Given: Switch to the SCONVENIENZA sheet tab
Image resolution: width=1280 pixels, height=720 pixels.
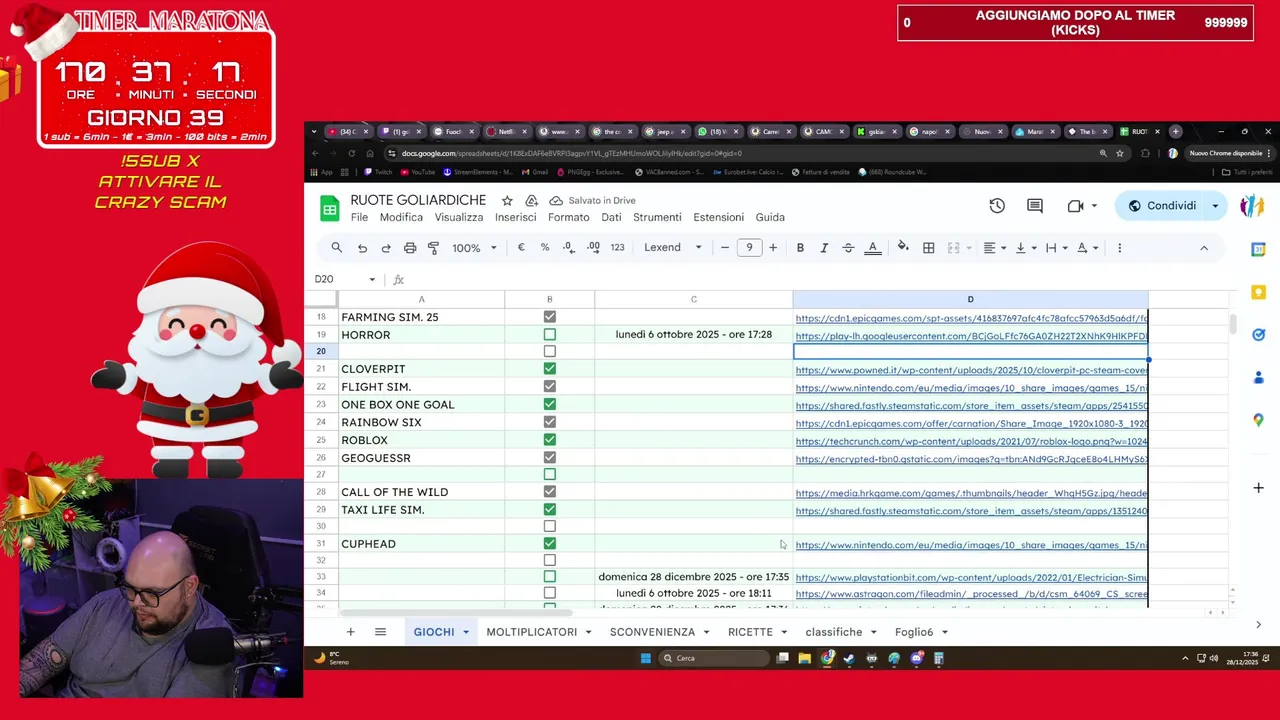Looking at the screenshot, I should pyautogui.click(x=652, y=632).
